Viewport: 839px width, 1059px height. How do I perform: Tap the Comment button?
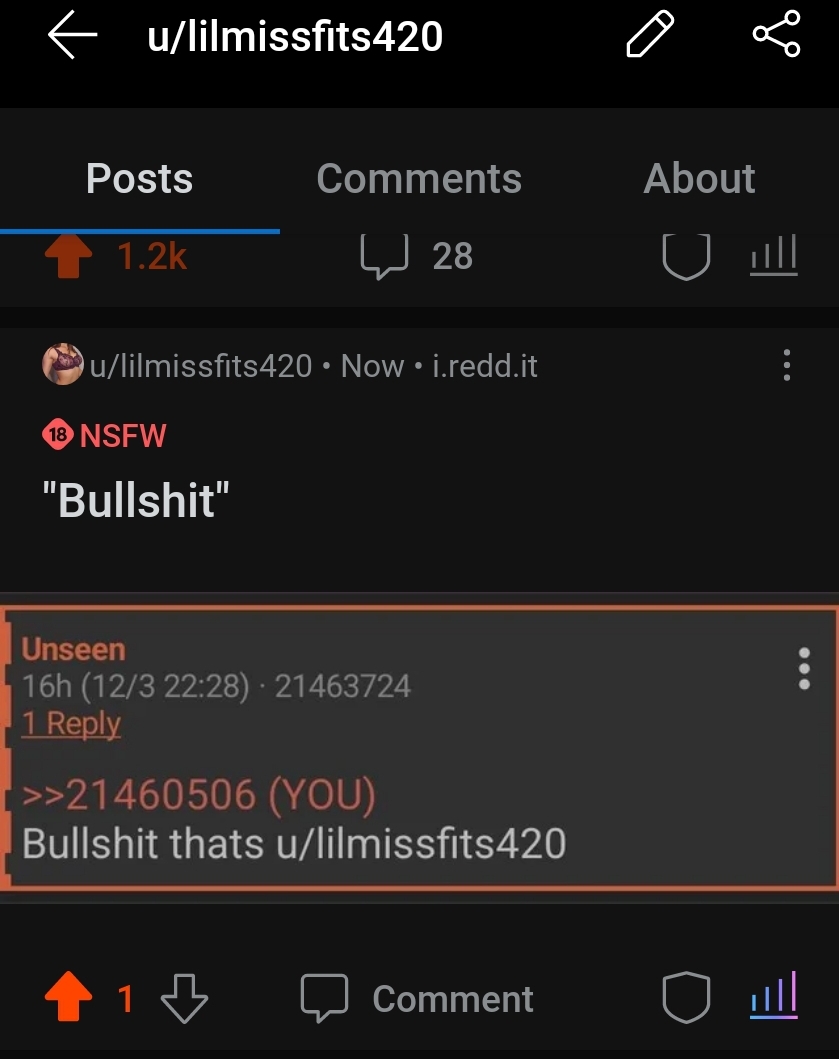(x=417, y=999)
